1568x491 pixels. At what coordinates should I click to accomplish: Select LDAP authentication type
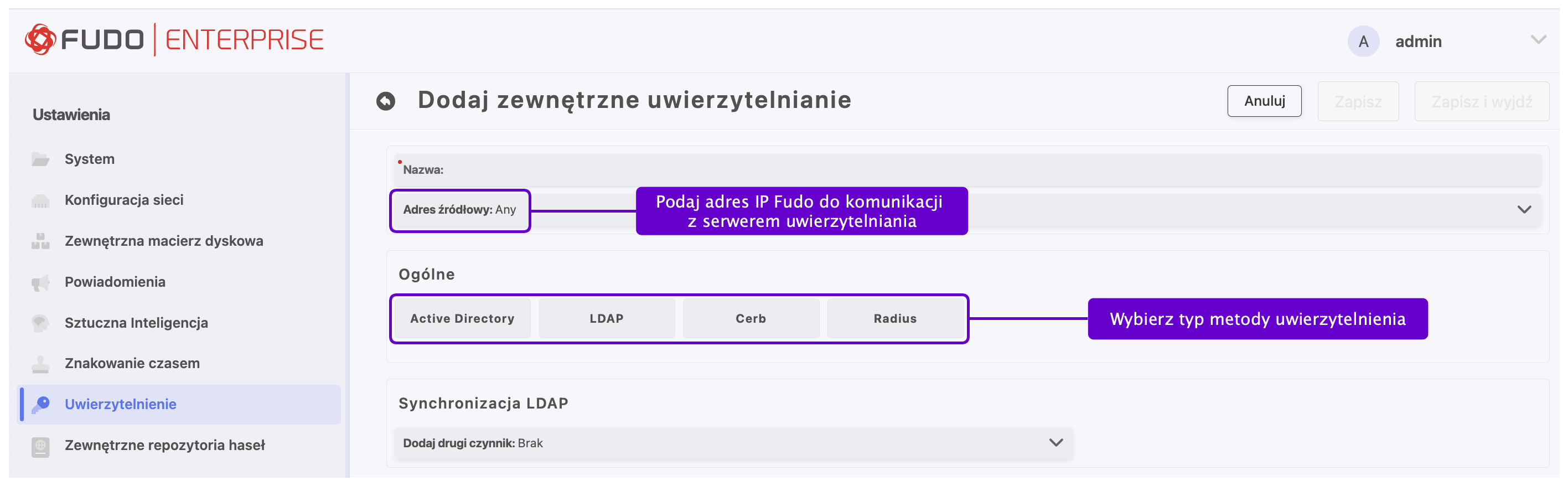[606, 318]
